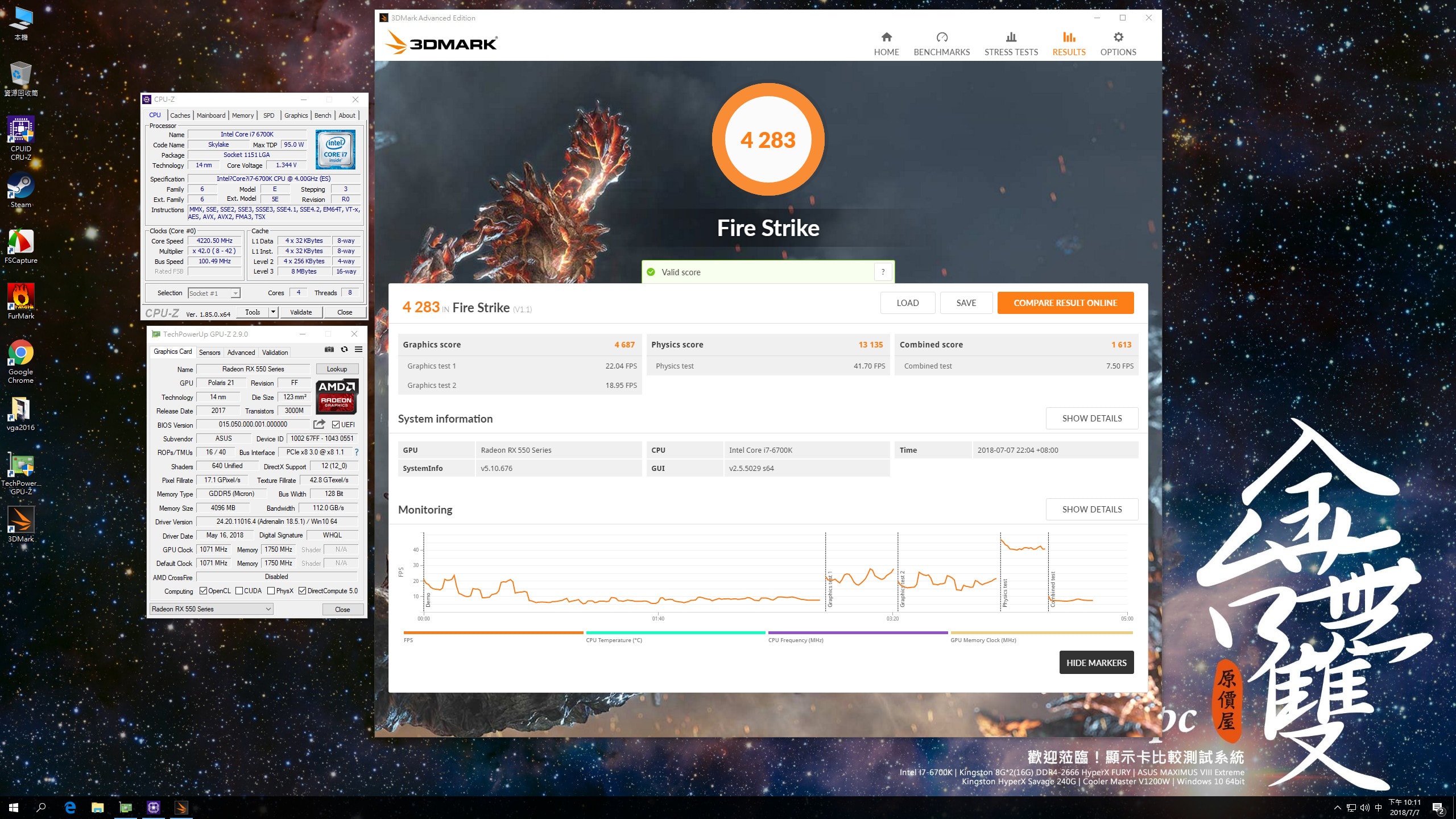Toggle the UEFI checkbox in GPU-Z
This screenshot has height=819, width=1456.
tap(336, 425)
